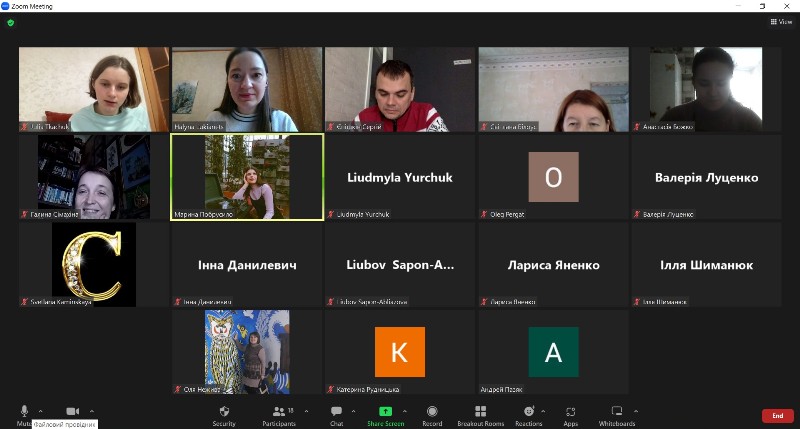The image size is (800, 429).
Task: Click the Марина Побрусило name label
Action: click(204, 214)
